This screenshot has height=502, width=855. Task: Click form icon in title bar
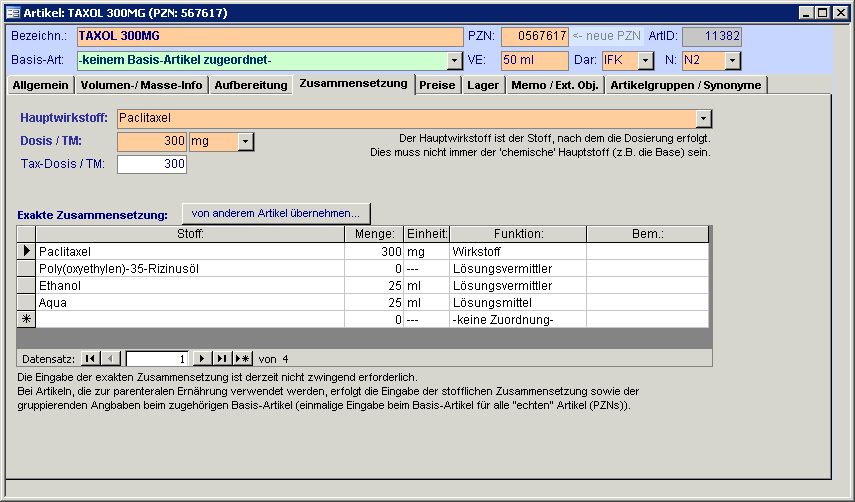pos(13,13)
